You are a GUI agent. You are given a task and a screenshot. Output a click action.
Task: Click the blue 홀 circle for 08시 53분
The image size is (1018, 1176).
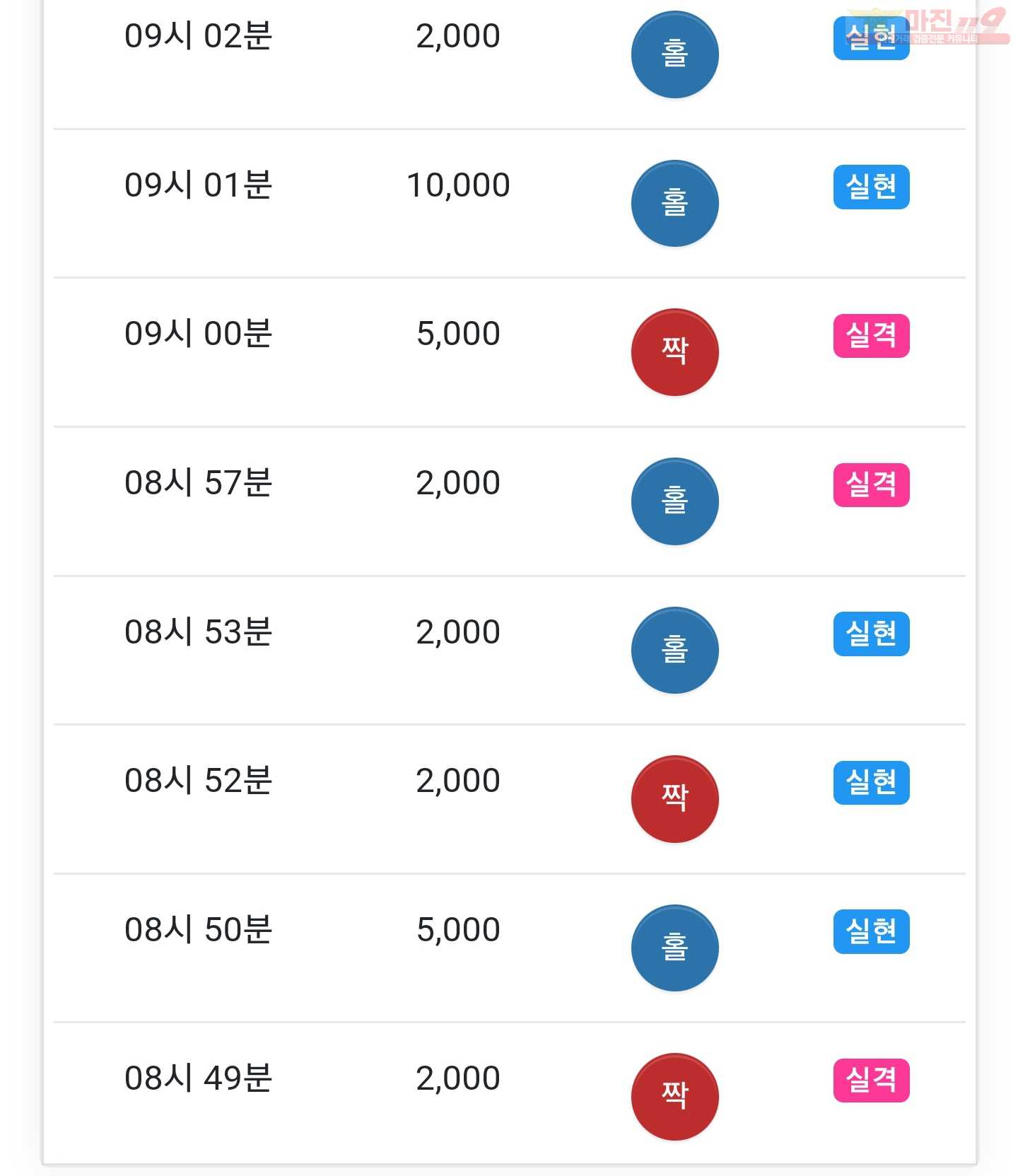pyautogui.click(x=674, y=651)
